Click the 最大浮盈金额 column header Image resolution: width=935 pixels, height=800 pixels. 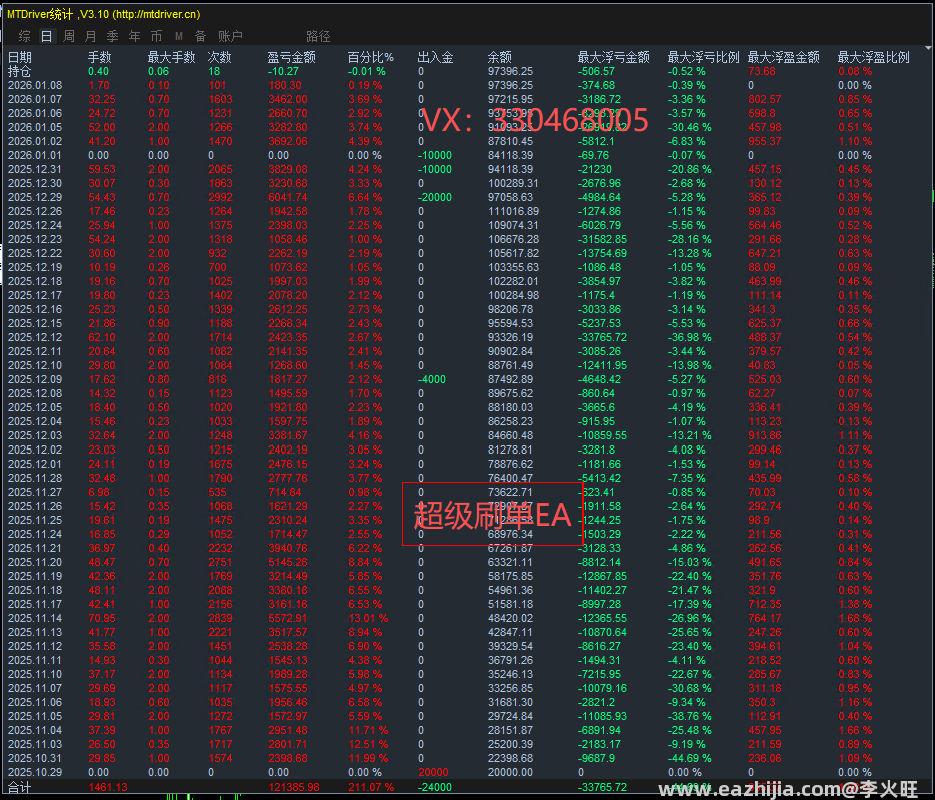[x=784, y=57]
